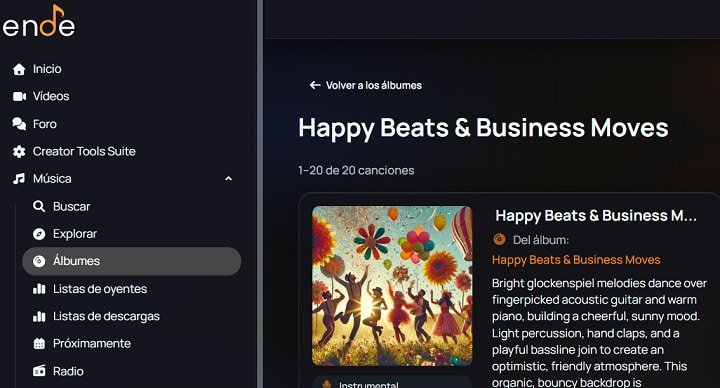Click the page heading Happy Beats & Business Moves
The image size is (720, 388).
(x=483, y=127)
